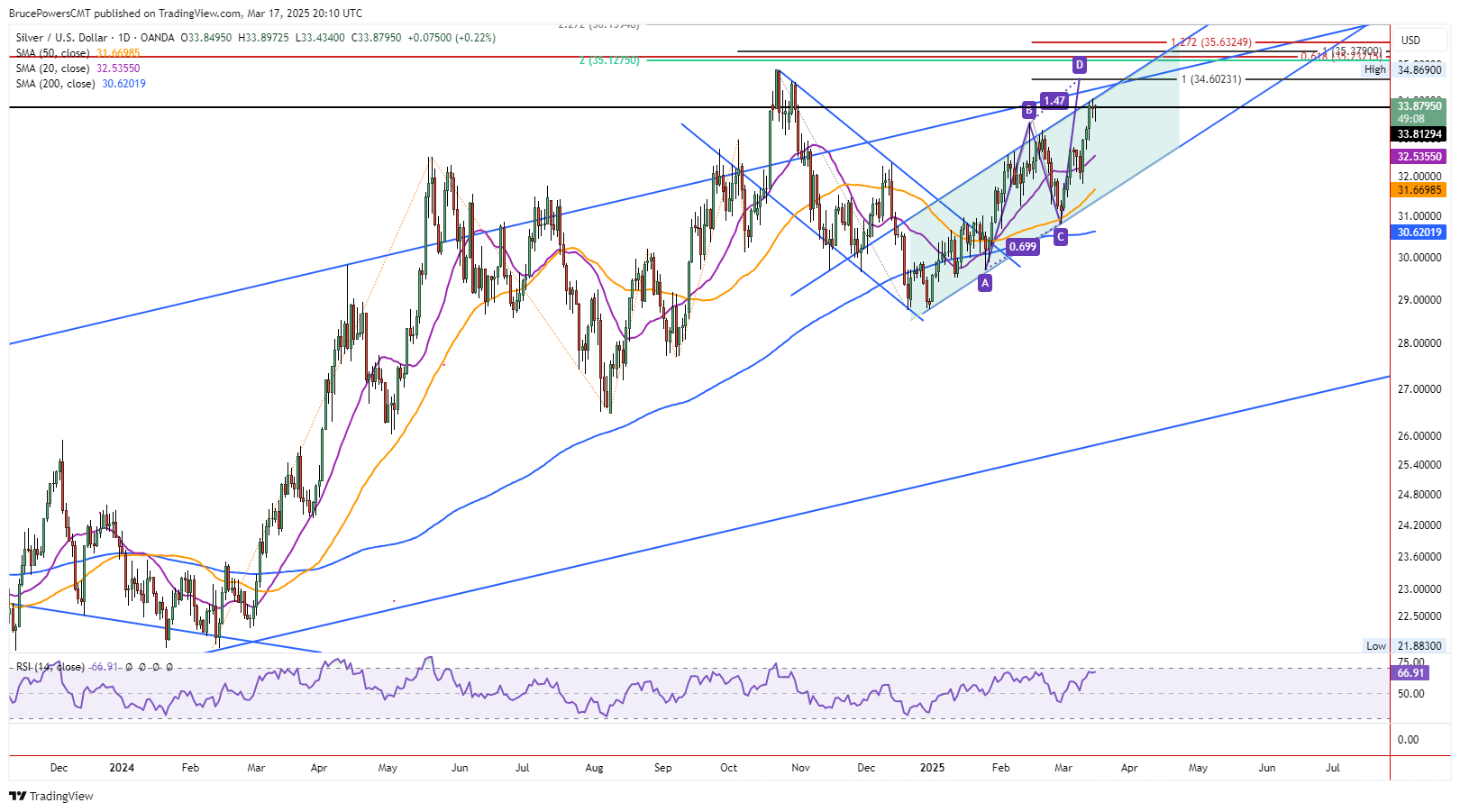The image size is (1460, 812).
Task: Click the orange 31.66985 axis label
Action: pyautogui.click(x=1419, y=190)
